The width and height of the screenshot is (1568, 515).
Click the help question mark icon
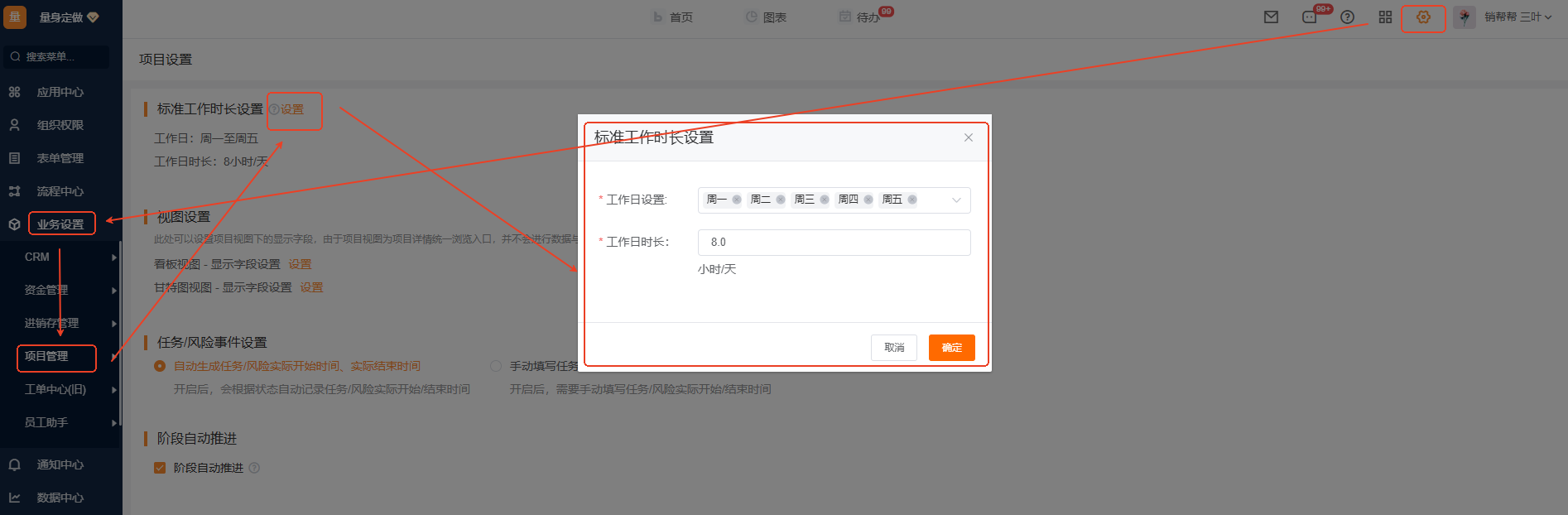click(x=1347, y=17)
